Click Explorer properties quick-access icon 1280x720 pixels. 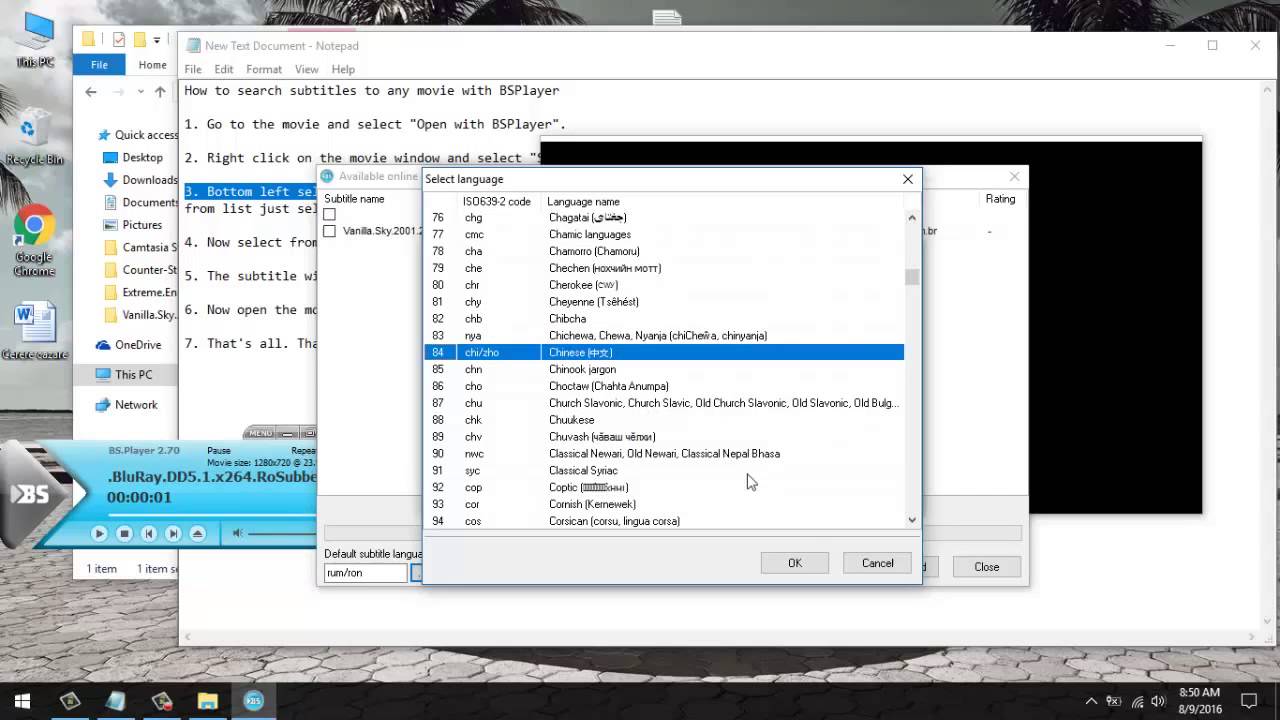(119, 40)
